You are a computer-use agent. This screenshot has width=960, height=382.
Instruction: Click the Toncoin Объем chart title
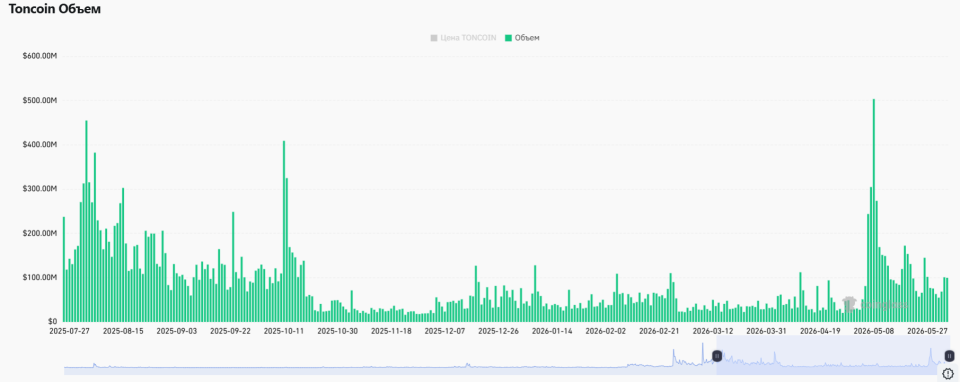[x=54, y=9]
